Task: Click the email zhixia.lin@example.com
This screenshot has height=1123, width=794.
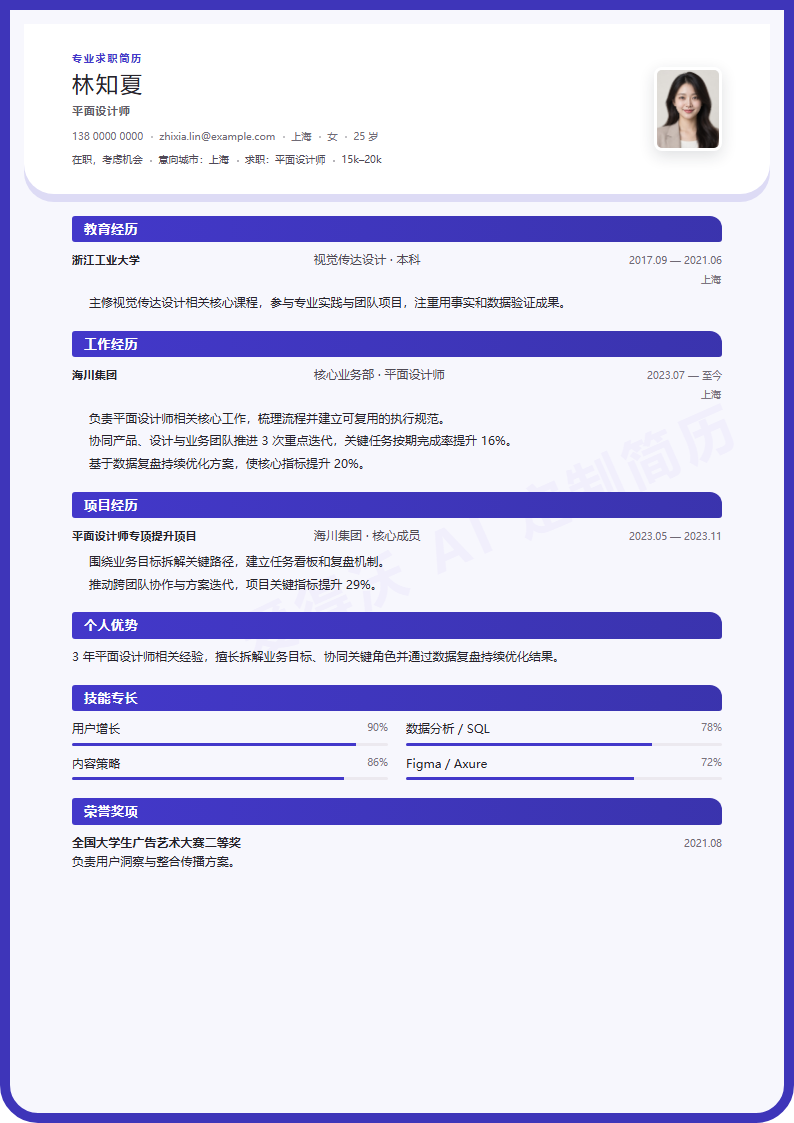Action: click(217, 136)
